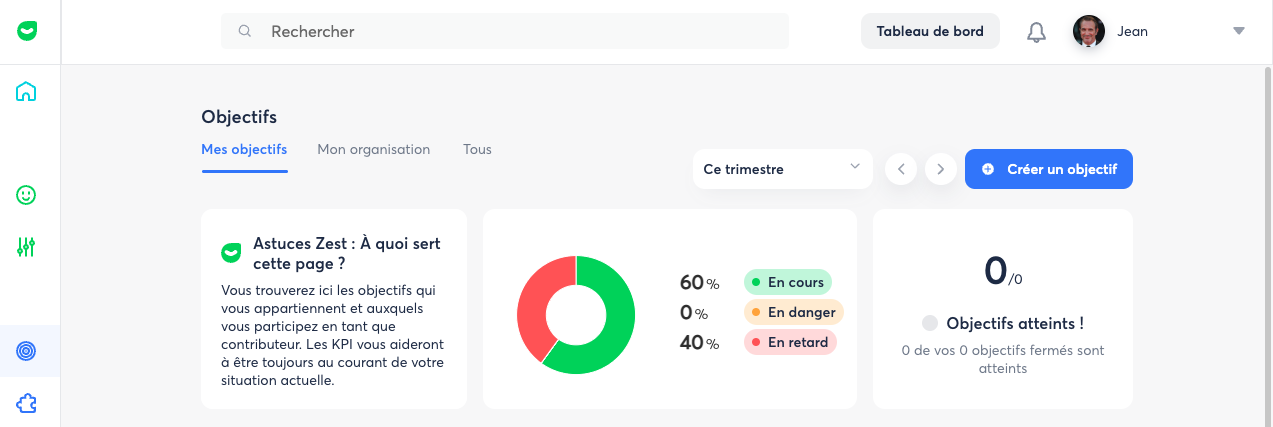Click the "En cours" status tag

pos(788,282)
